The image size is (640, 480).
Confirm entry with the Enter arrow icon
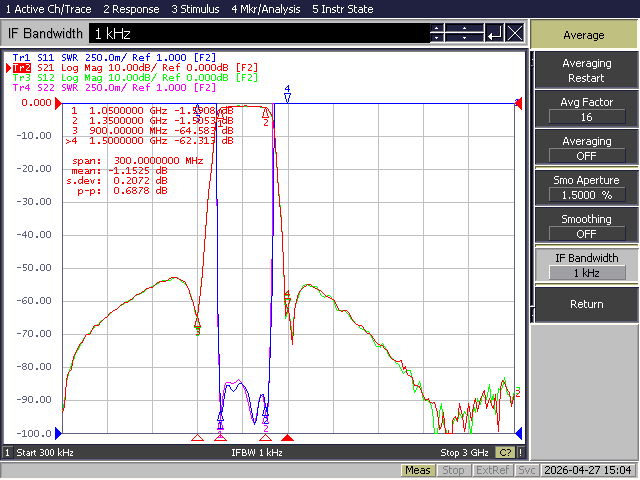[x=495, y=33]
